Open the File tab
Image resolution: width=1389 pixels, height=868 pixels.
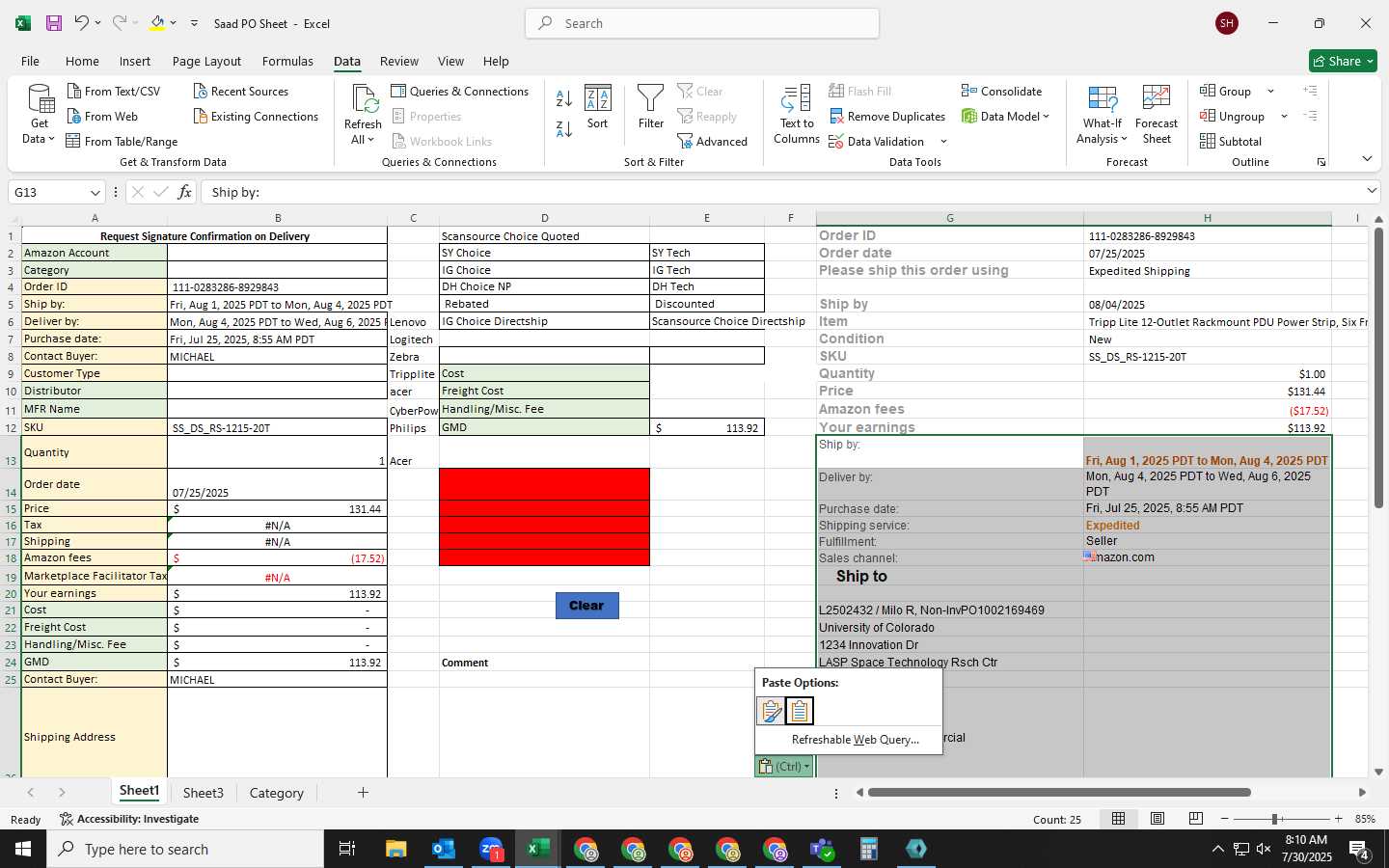click(30, 61)
